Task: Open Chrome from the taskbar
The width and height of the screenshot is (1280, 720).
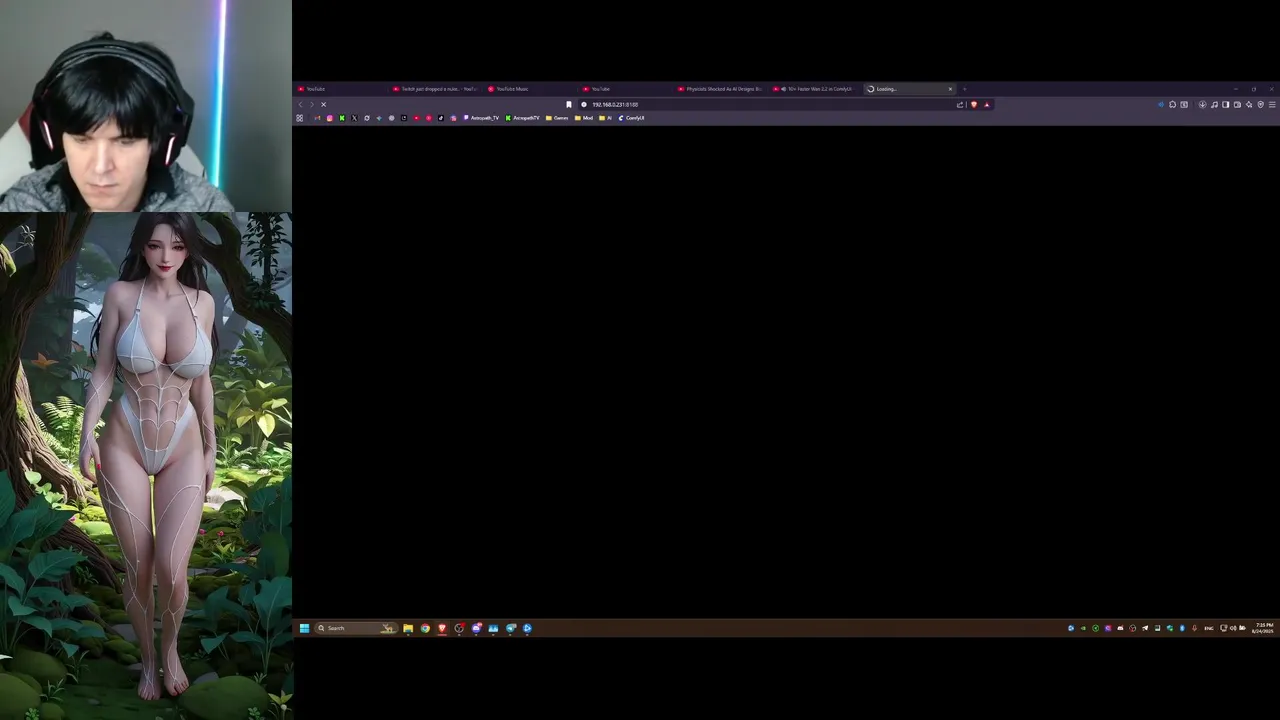Action: pyautogui.click(x=425, y=628)
